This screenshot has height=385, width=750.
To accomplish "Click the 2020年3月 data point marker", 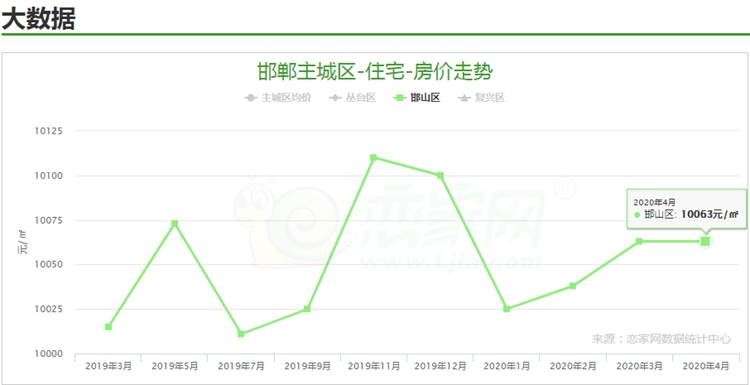I will click(639, 241).
